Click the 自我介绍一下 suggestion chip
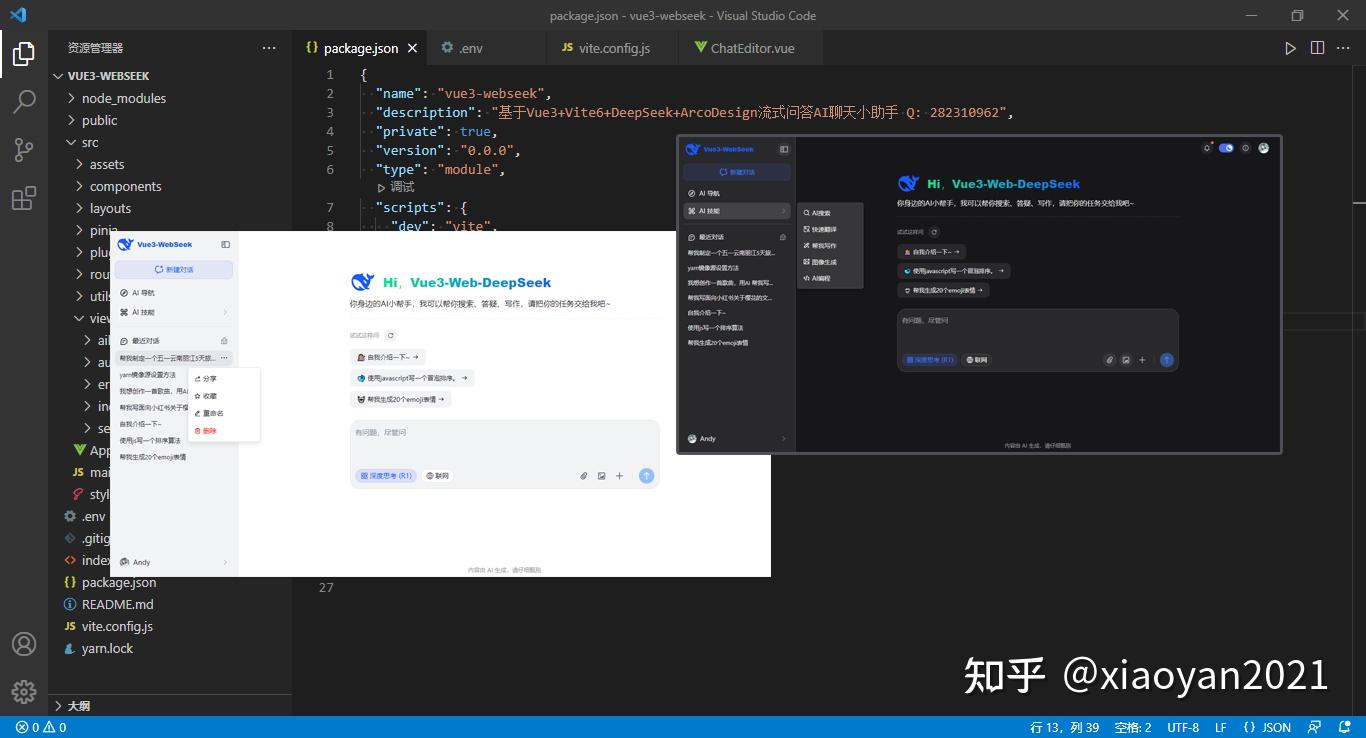Screen dimensions: 1366x738 point(385,357)
